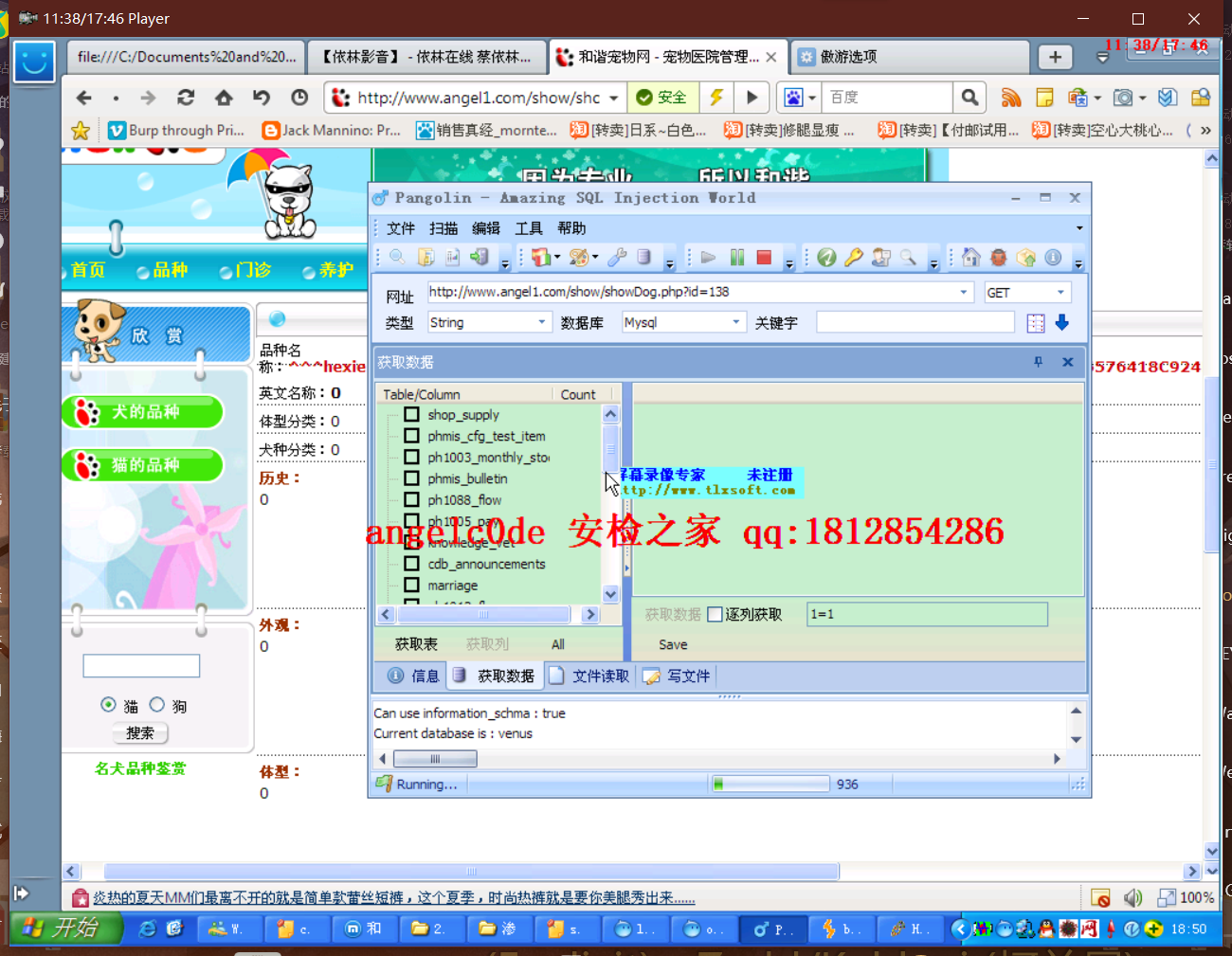Image resolution: width=1232 pixels, height=956 pixels.
Task: Click the 犬的品种 green button
Action: tap(143, 412)
